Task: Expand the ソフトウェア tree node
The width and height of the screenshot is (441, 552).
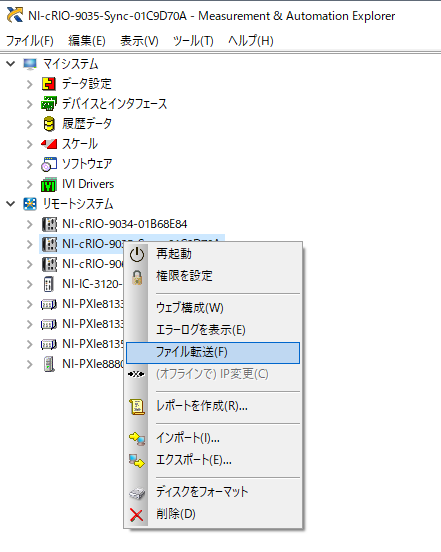Action: tap(30, 164)
